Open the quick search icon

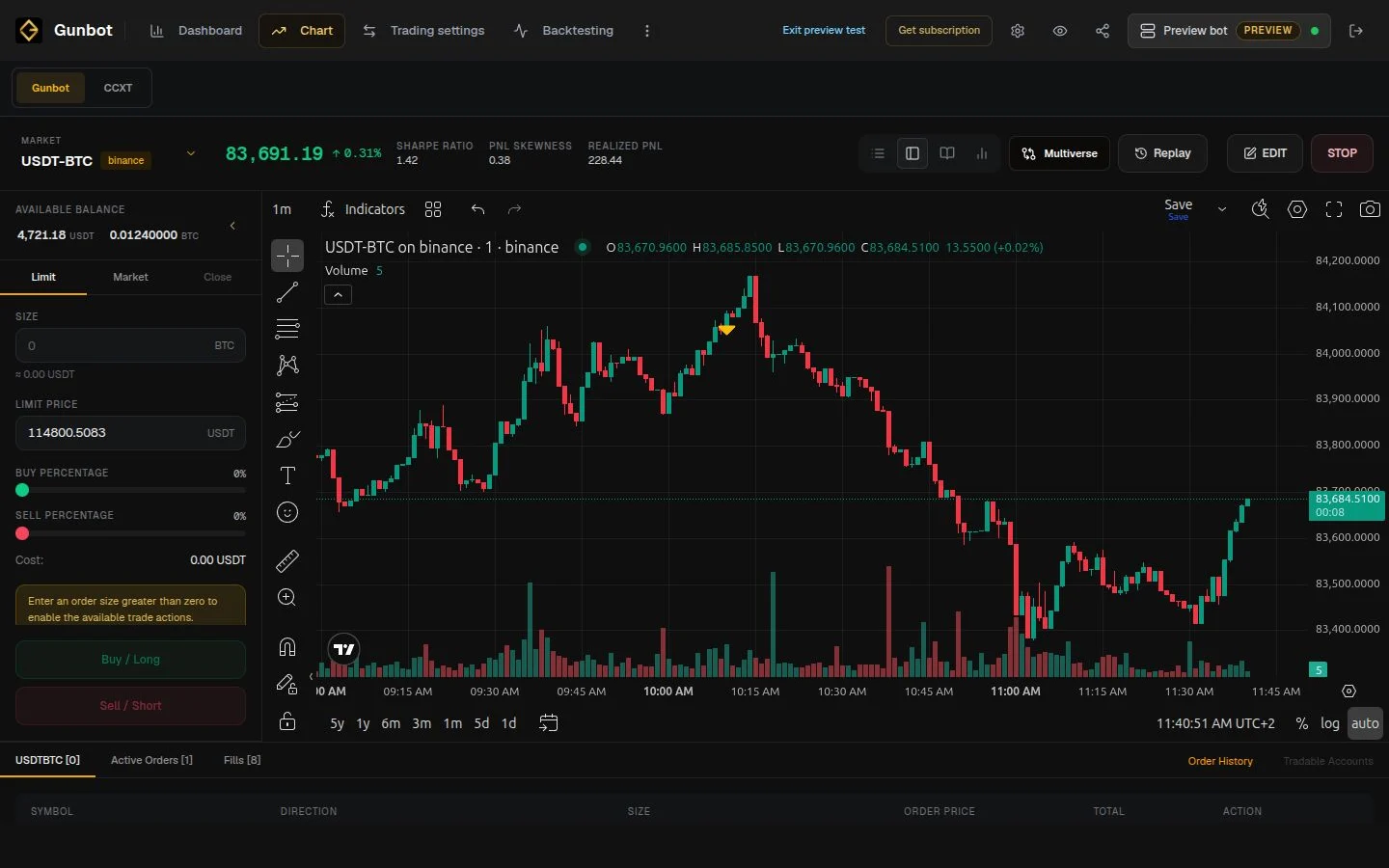pyautogui.click(x=1260, y=209)
